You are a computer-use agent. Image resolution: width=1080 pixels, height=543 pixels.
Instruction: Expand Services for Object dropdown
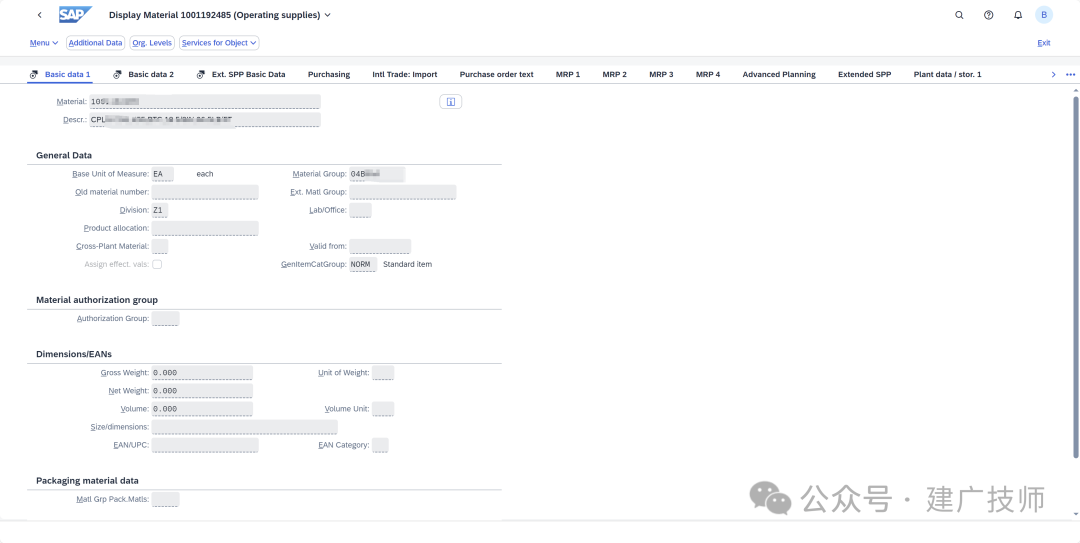click(219, 43)
